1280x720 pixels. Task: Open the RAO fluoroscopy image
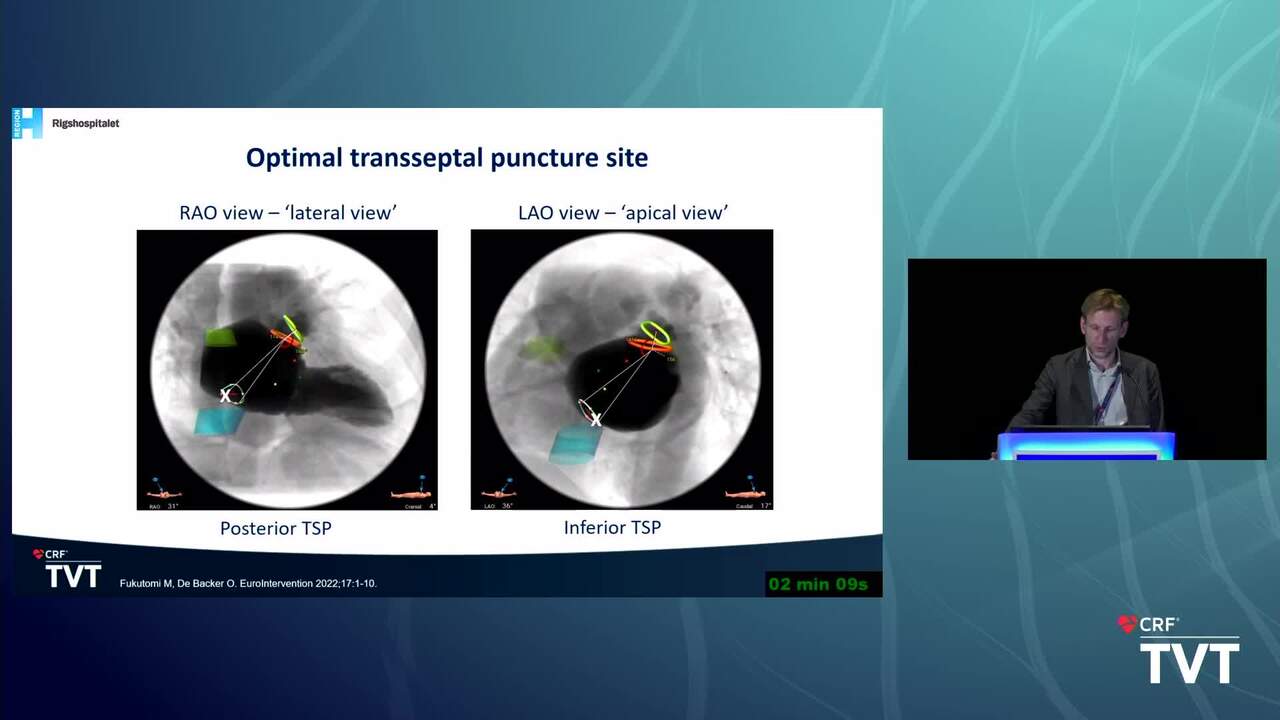(x=287, y=370)
